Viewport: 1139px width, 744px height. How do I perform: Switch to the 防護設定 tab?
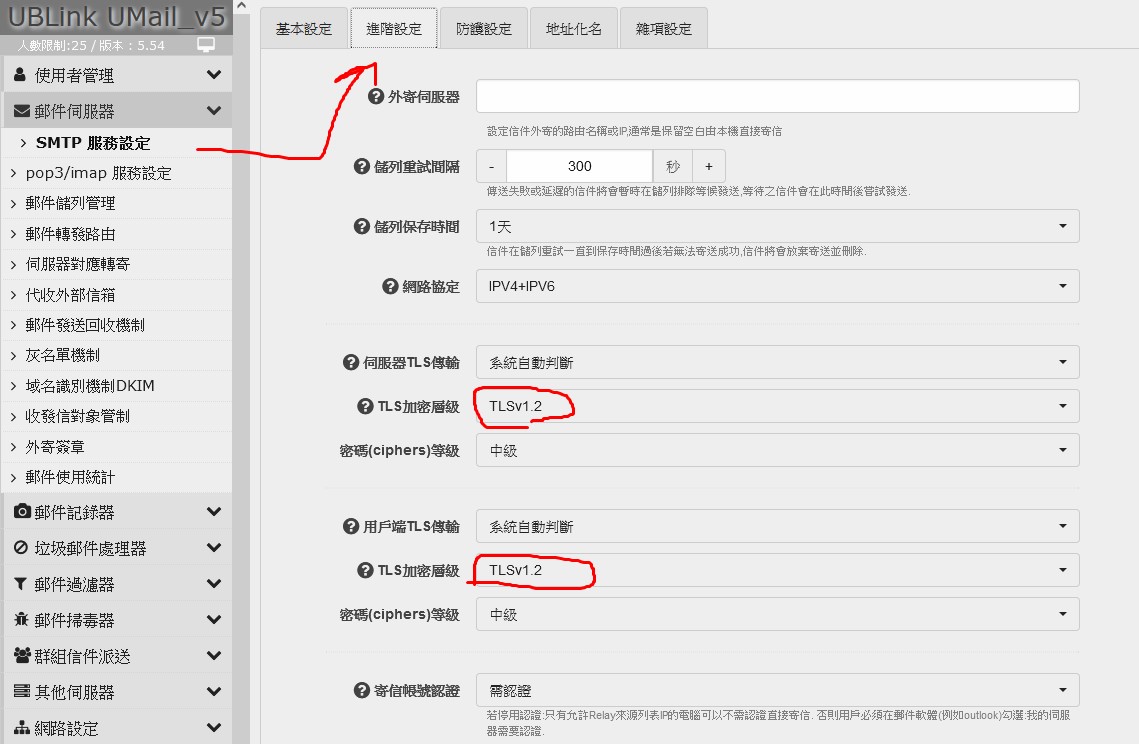(x=484, y=29)
